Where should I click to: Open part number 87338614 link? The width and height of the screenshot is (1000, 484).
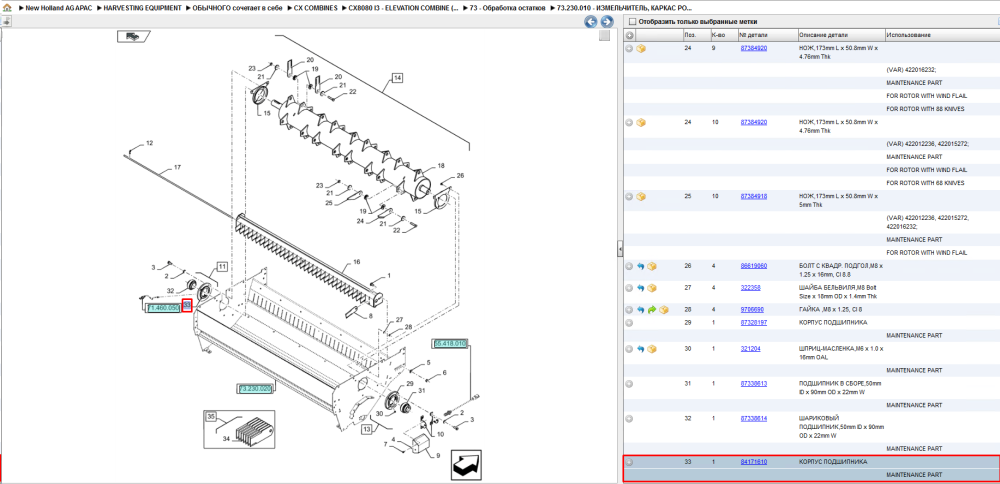tap(753, 419)
